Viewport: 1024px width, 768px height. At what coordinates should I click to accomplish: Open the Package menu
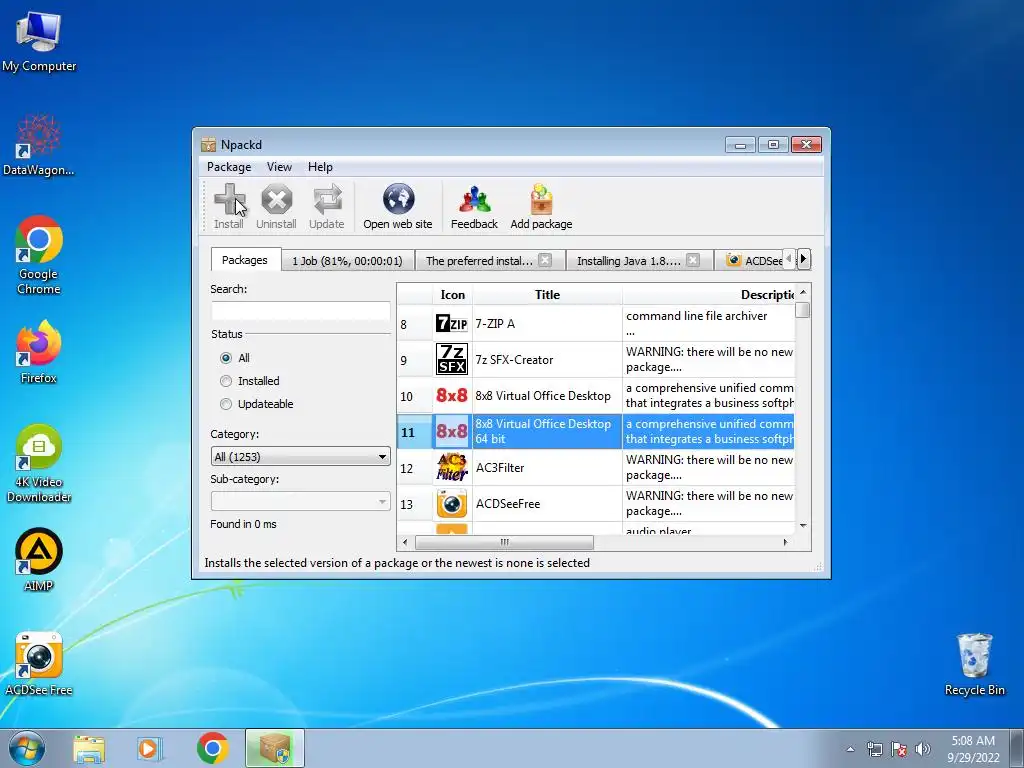pos(229,167)
